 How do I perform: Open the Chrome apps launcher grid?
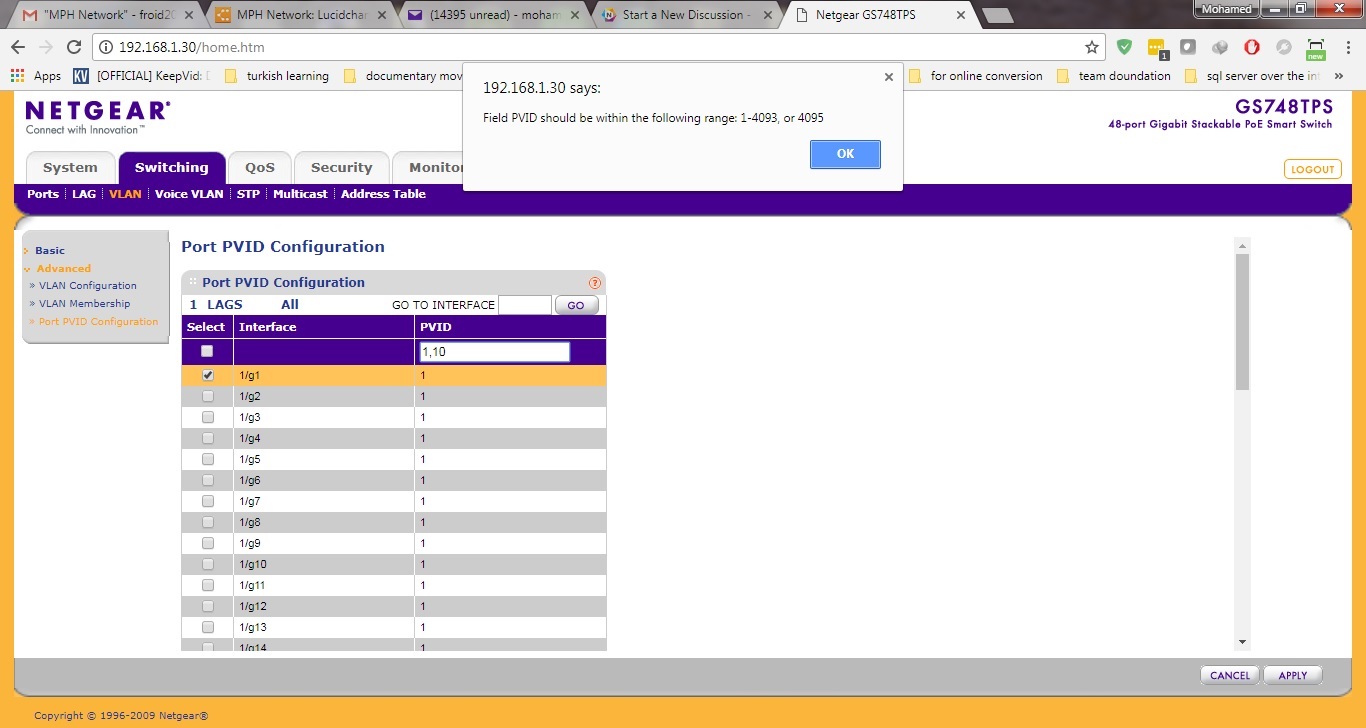(16, 76)
